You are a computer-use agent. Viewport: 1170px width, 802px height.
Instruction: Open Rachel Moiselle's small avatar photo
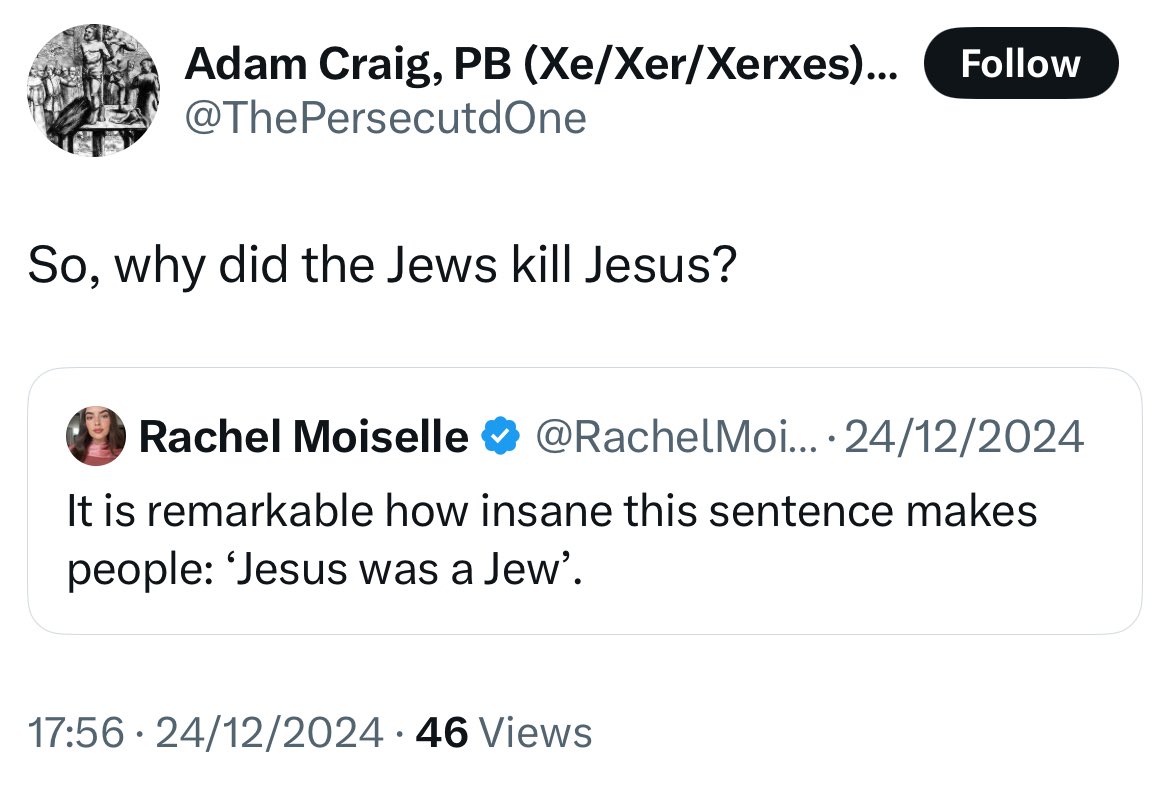coord(96,437)
